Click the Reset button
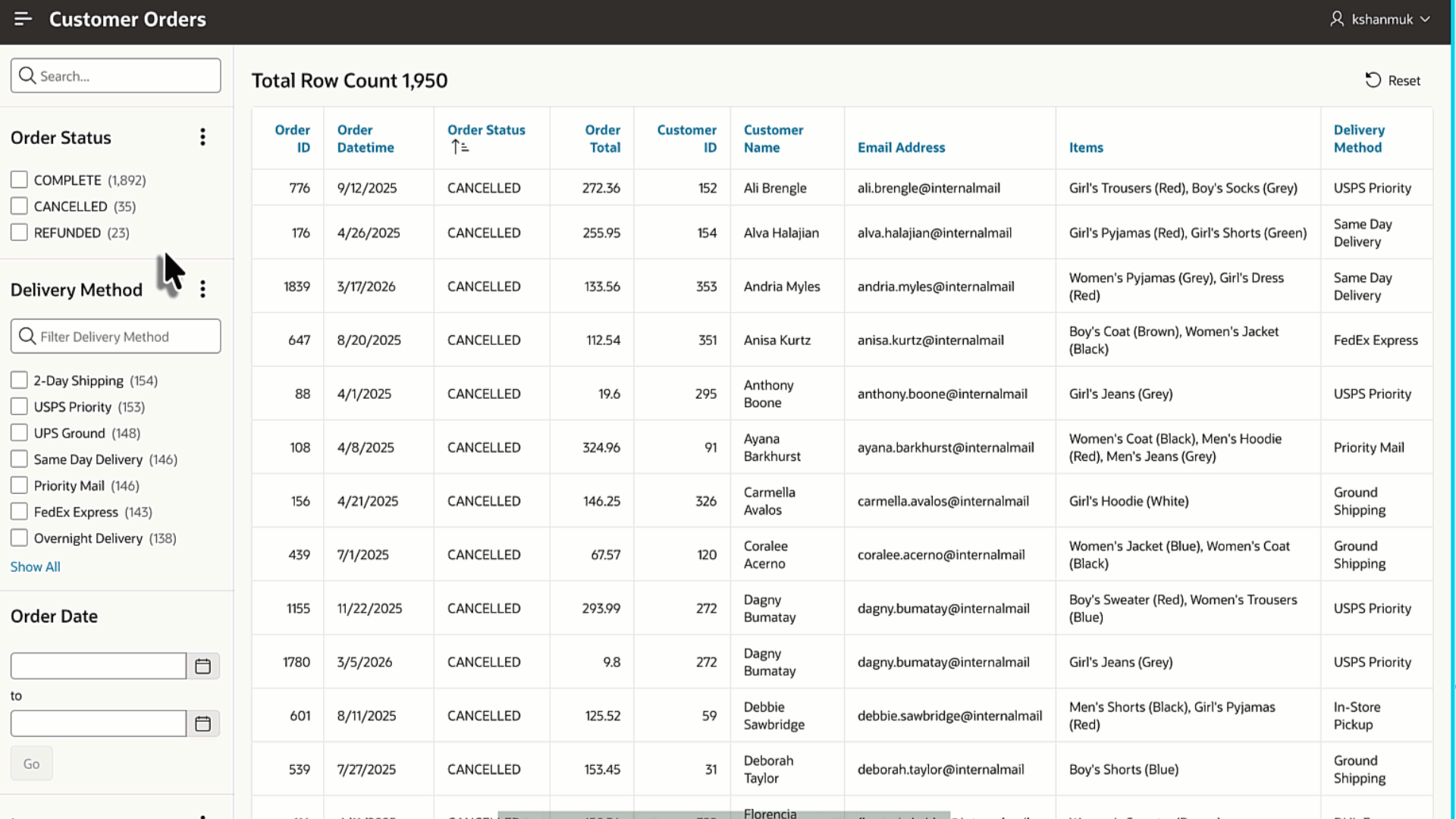 1393,80
